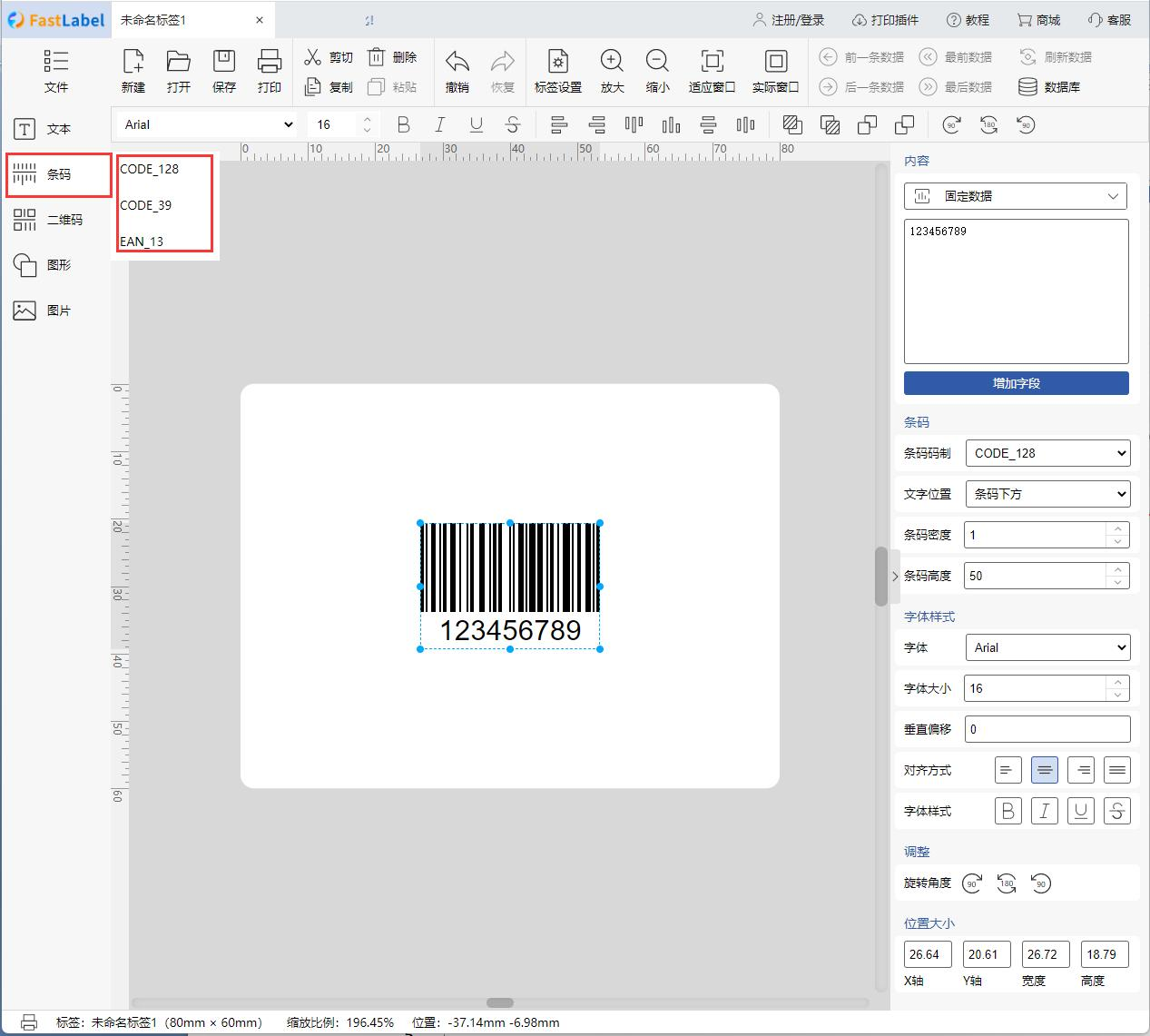
Task: Copy selection with 复制
Action: 328,87
